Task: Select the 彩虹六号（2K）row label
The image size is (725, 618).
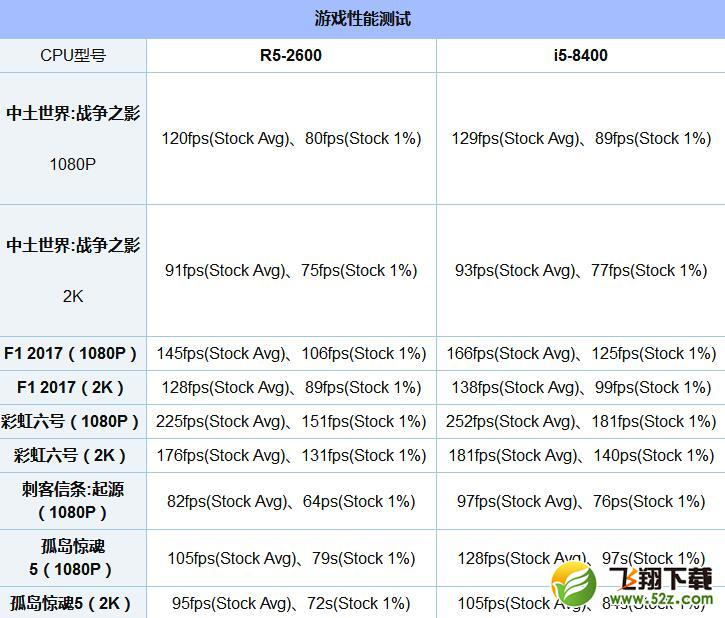Action: coord(73,456)
